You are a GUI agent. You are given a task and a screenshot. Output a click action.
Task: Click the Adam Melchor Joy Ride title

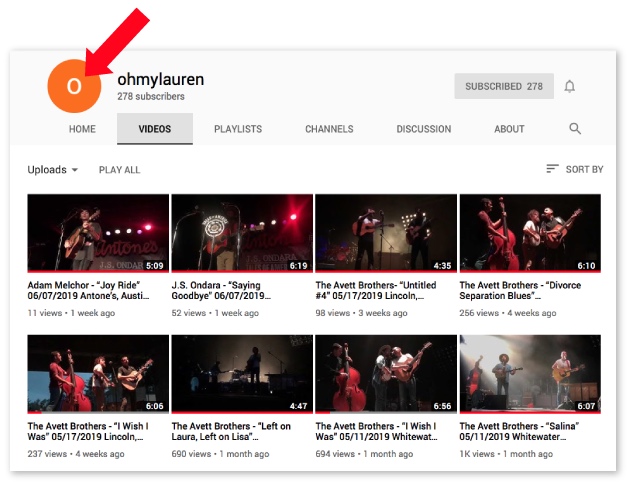(x=88, y=290)
